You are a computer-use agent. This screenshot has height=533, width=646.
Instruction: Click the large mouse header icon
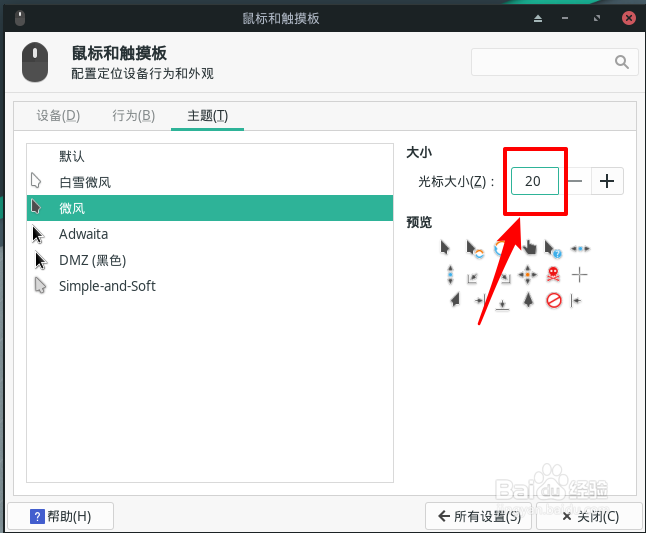(x=35, y=62)
